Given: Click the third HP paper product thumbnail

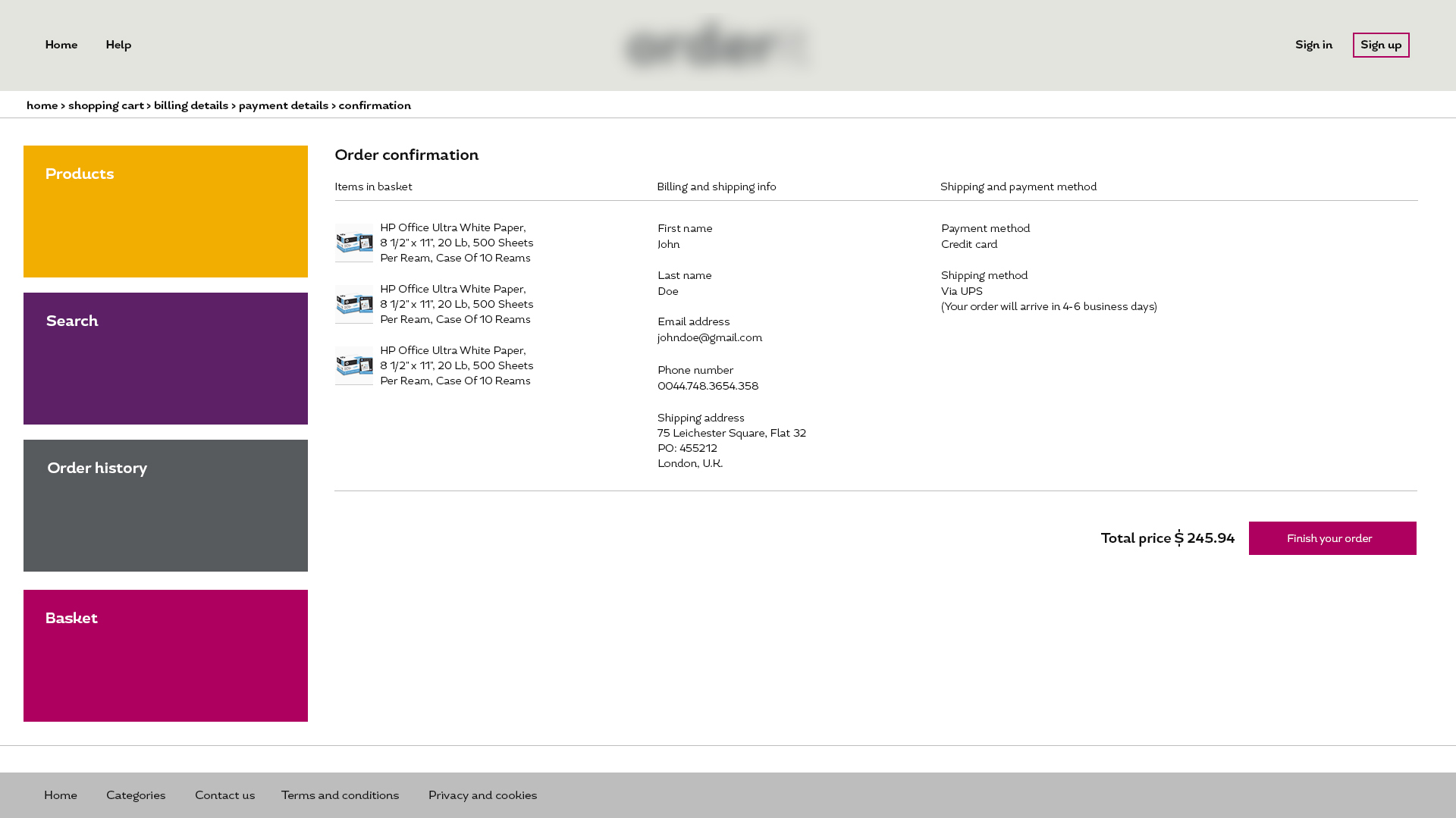Looking at the screenshot, I should pyautogui.click(x=354, y=365).
